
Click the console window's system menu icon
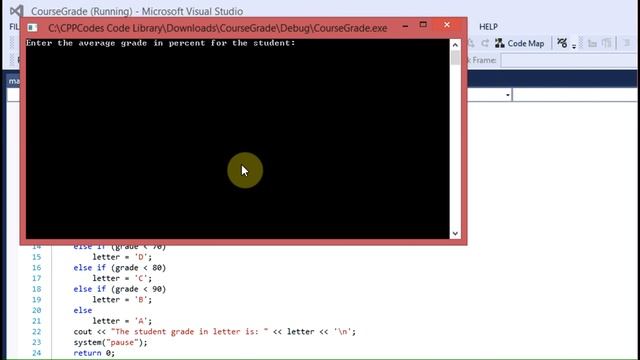click(32, 28)
